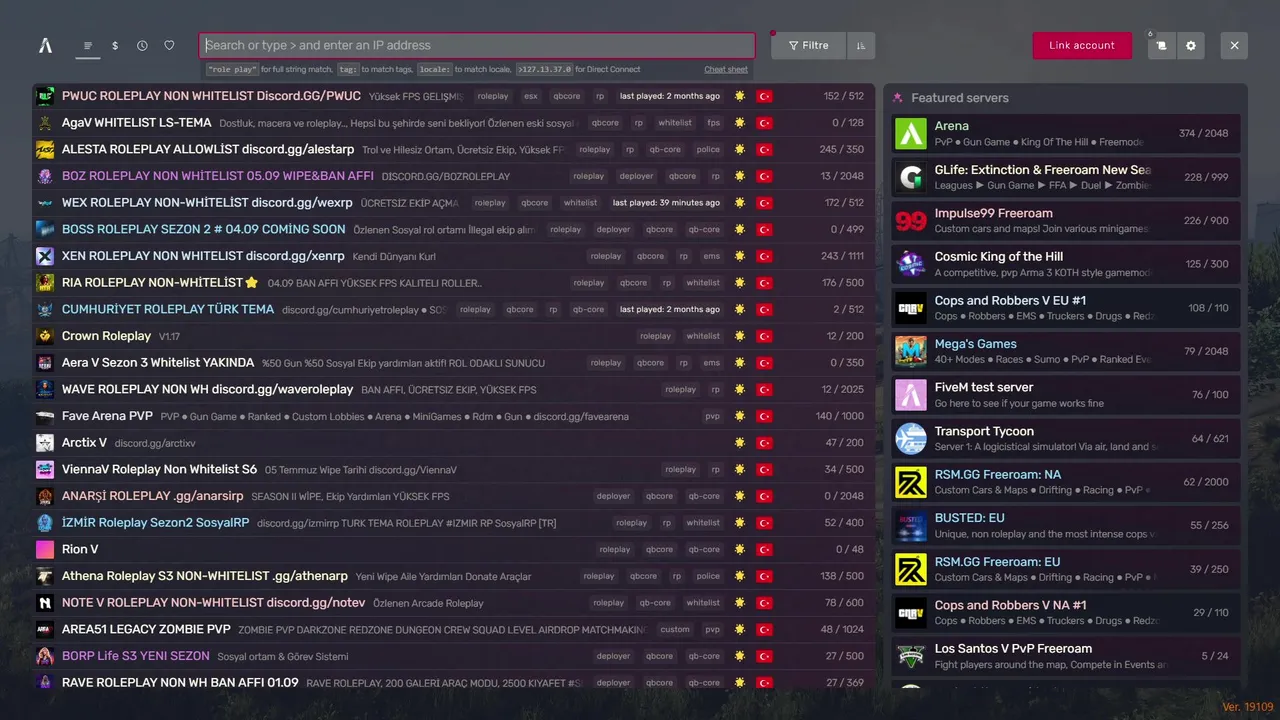This screenshot has width=1280, height=720.
Task: Open featured Arena server icon
Action: click(911, 134)
